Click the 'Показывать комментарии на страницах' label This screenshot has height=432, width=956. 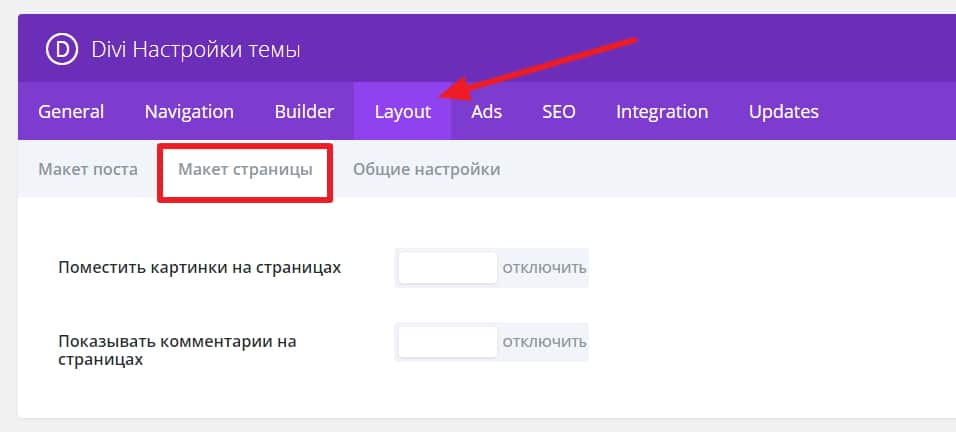pos(178,350)
